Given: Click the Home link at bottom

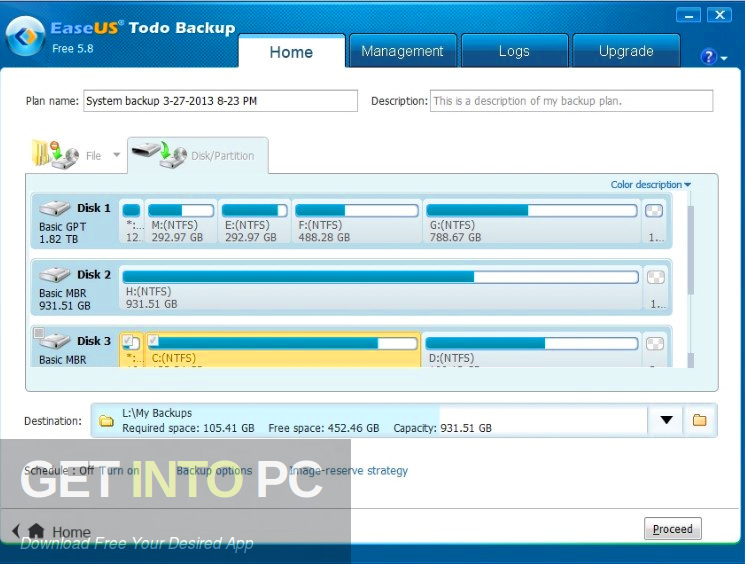Looking at the screenshot, I should [x=71, y=532].
